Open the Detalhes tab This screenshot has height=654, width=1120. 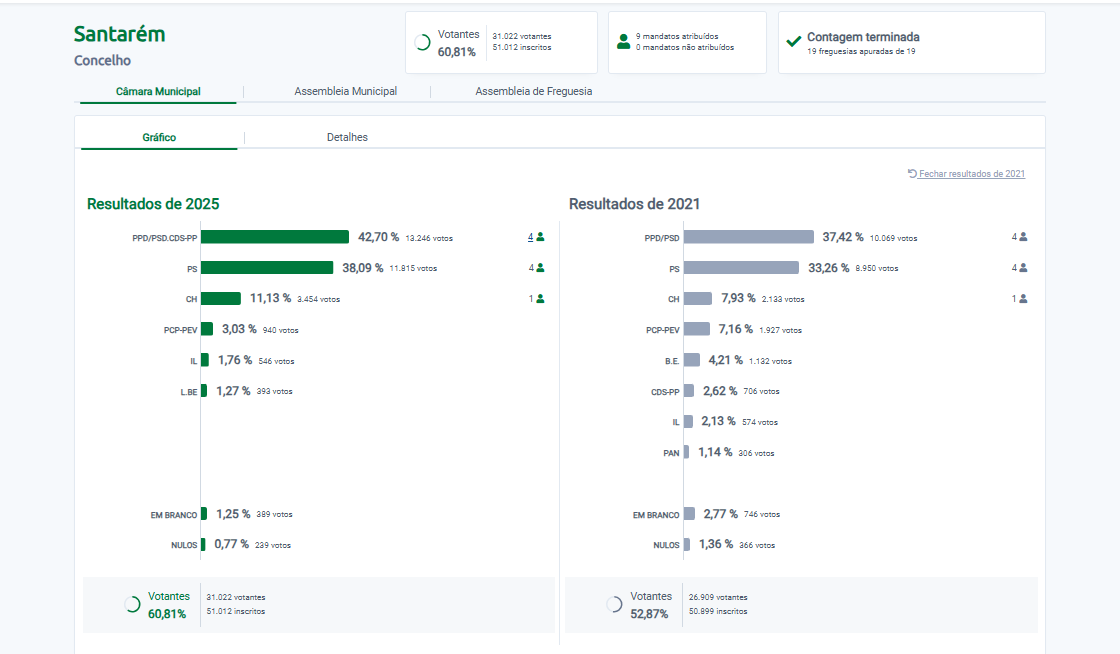tap(347, 137)
